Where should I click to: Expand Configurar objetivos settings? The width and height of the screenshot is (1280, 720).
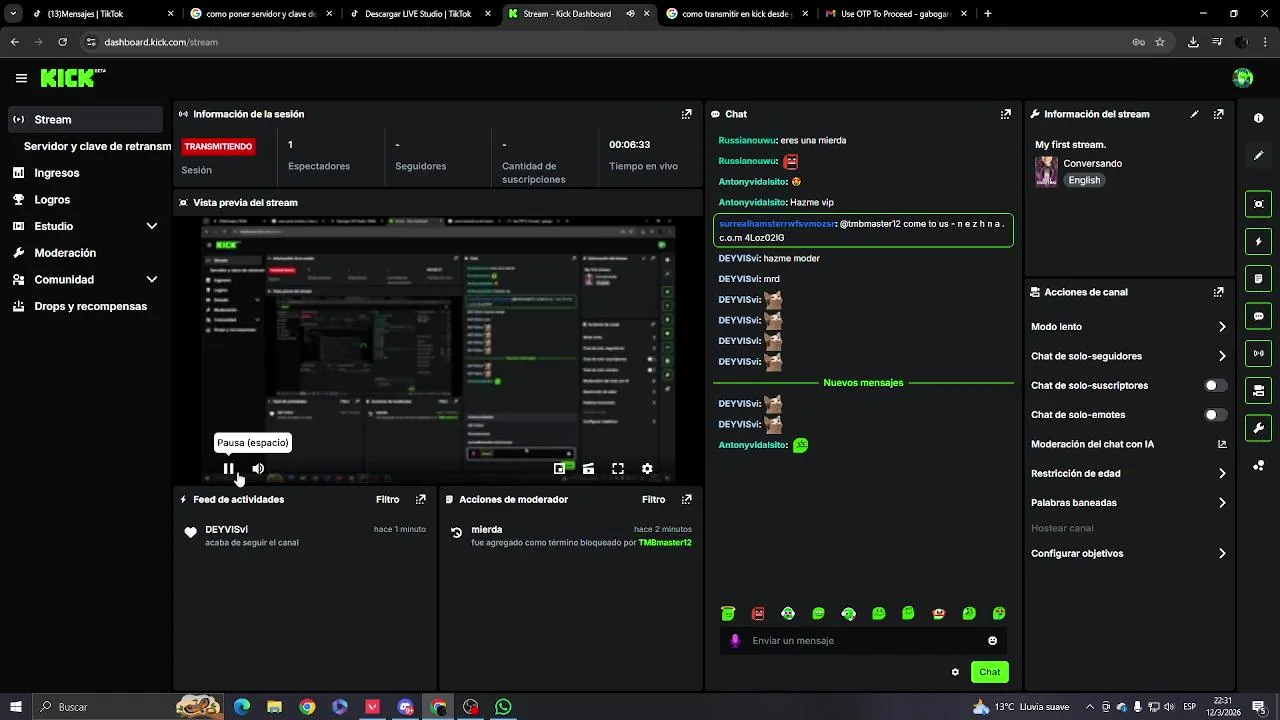[1222, 553]
